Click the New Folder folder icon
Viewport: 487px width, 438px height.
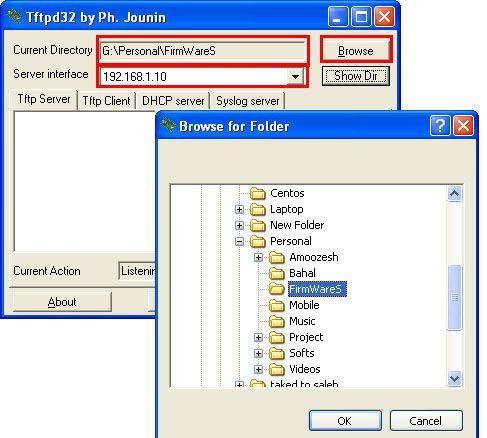[257, 225]
